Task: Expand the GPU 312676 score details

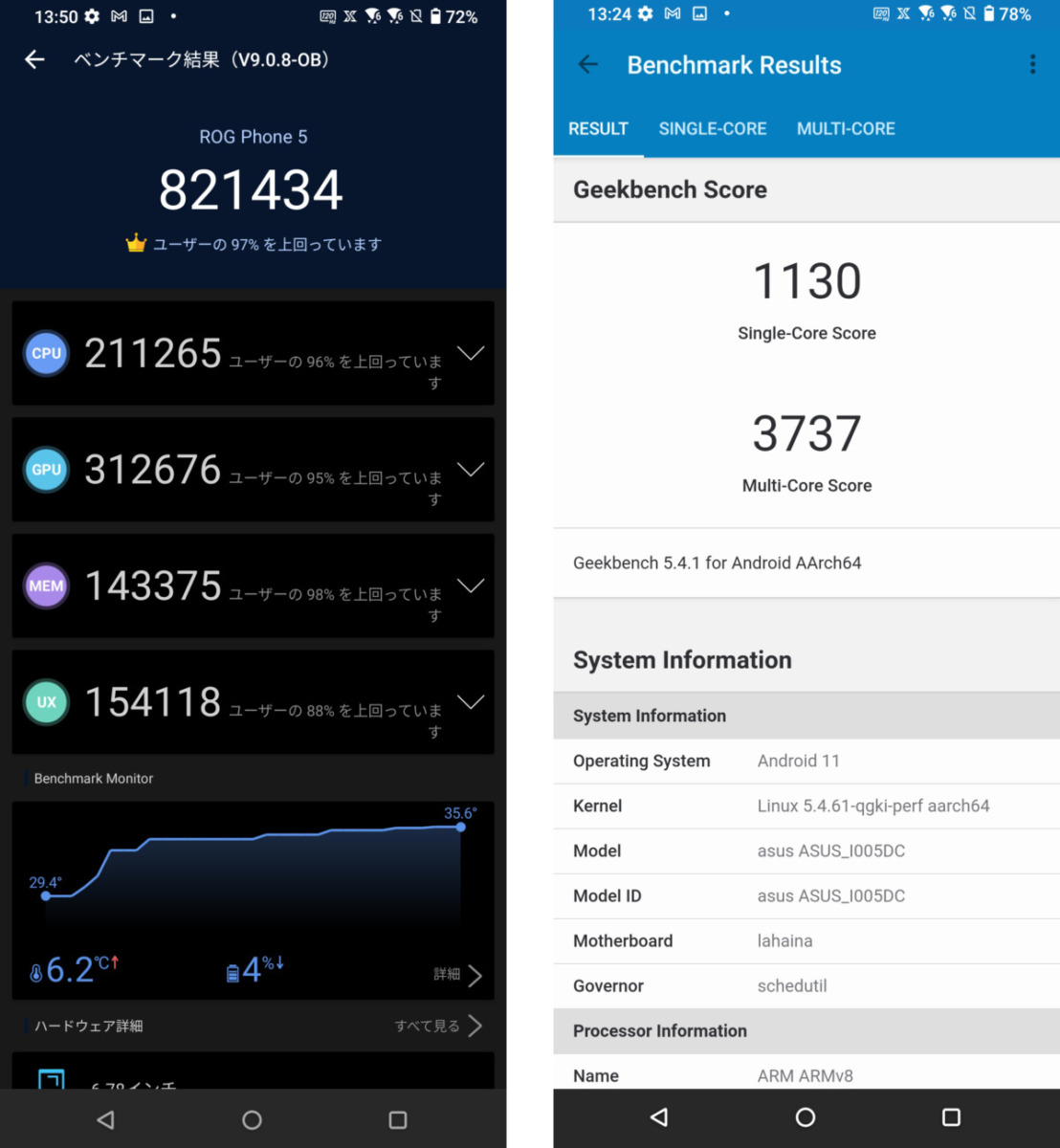Action: [x=470, y=469]
